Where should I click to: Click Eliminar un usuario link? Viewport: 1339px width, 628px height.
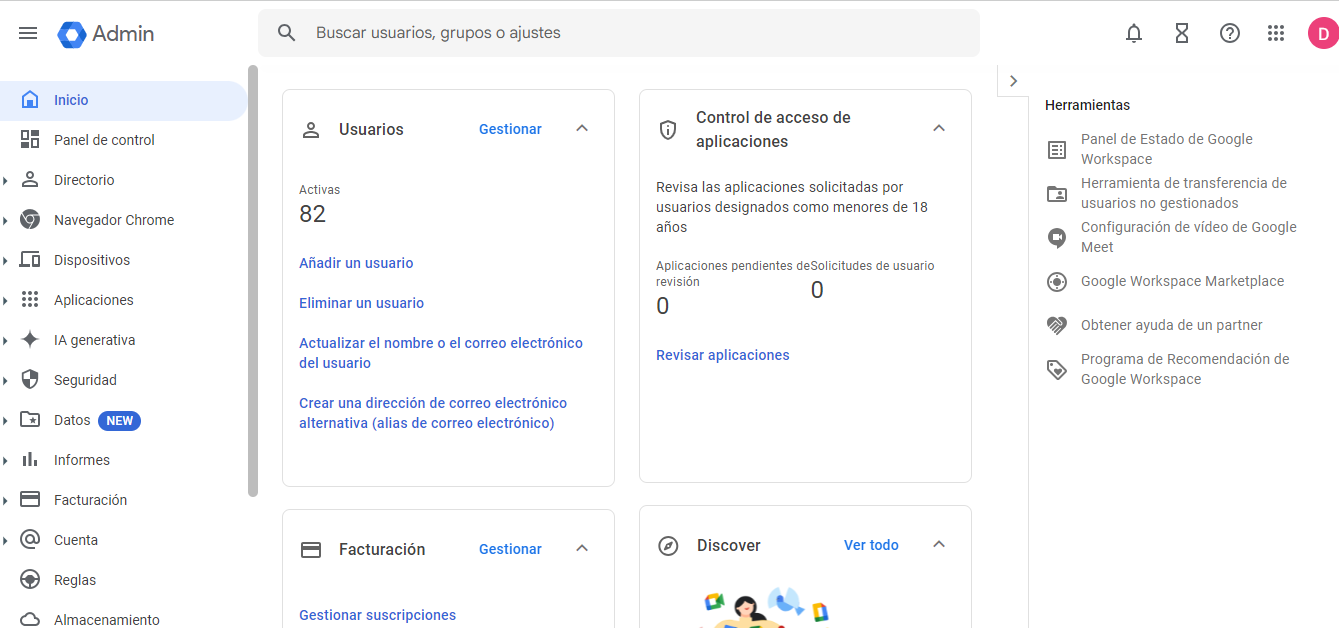click(x=362, y=303)
